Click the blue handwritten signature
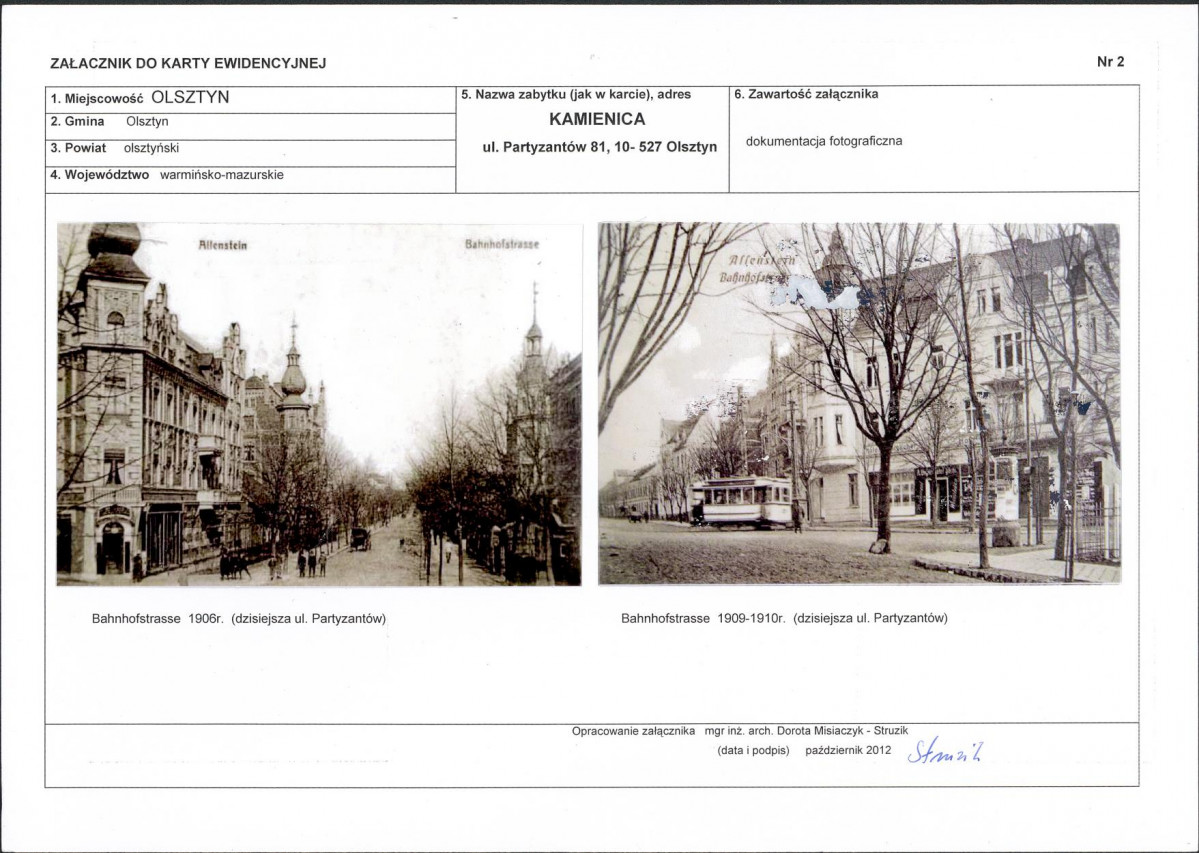 pyautogui.click(x=944, y=752)
